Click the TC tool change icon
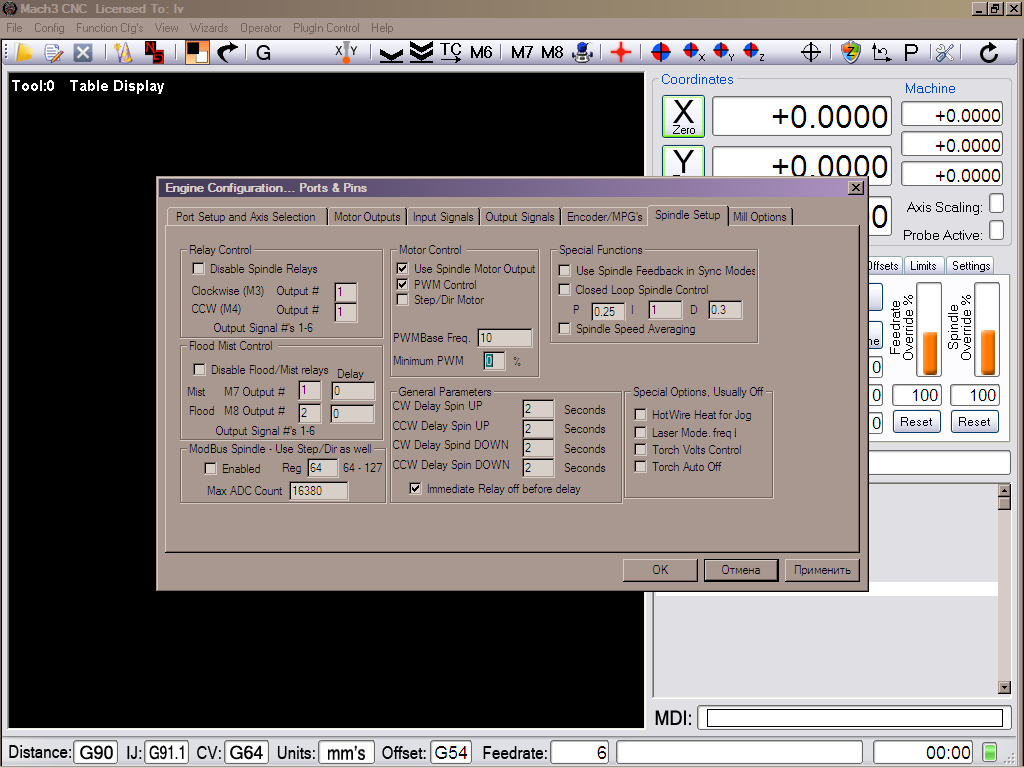 pyautogui.click(x=450, y=52)
